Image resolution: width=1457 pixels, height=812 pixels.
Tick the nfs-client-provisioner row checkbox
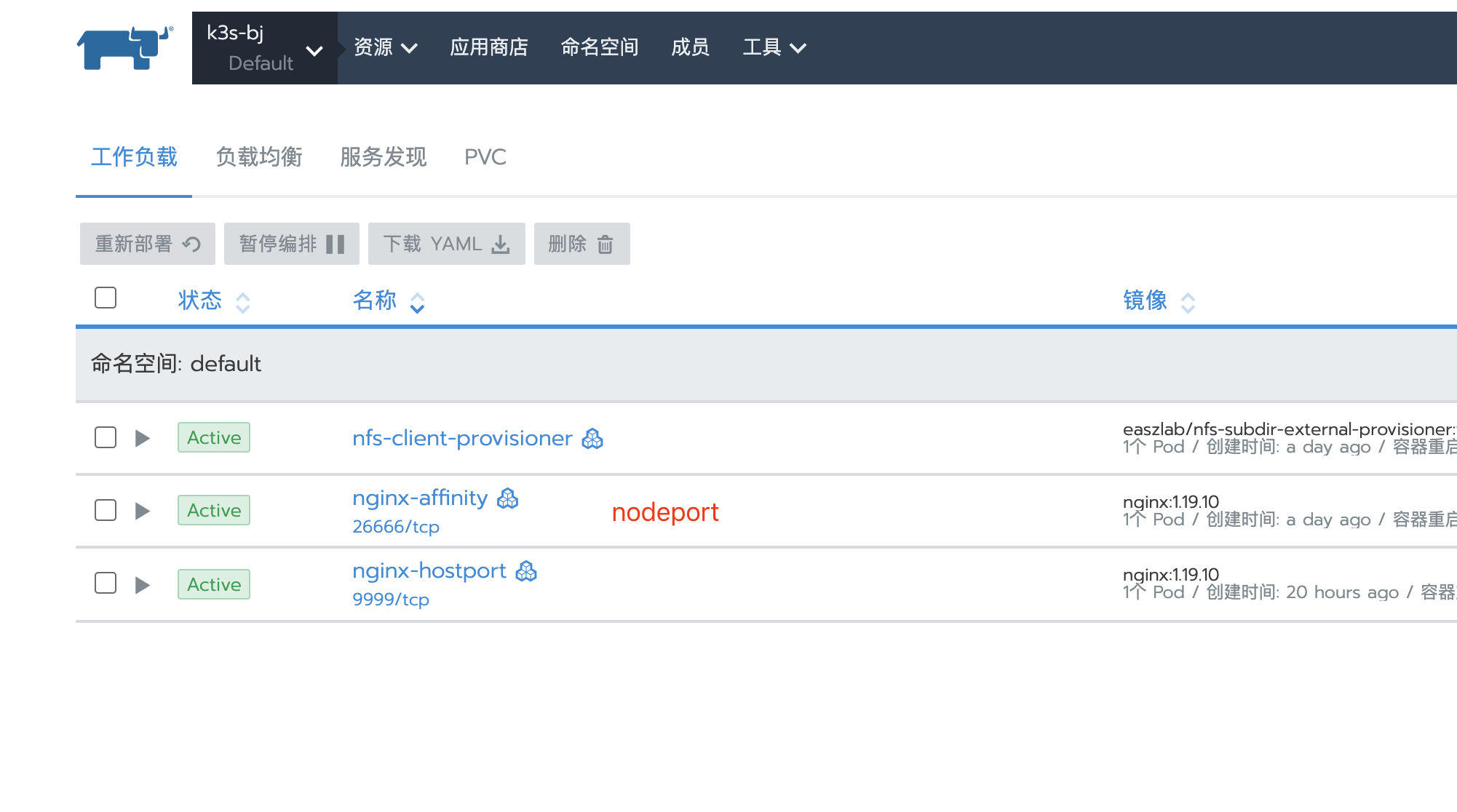pos(106,437)
